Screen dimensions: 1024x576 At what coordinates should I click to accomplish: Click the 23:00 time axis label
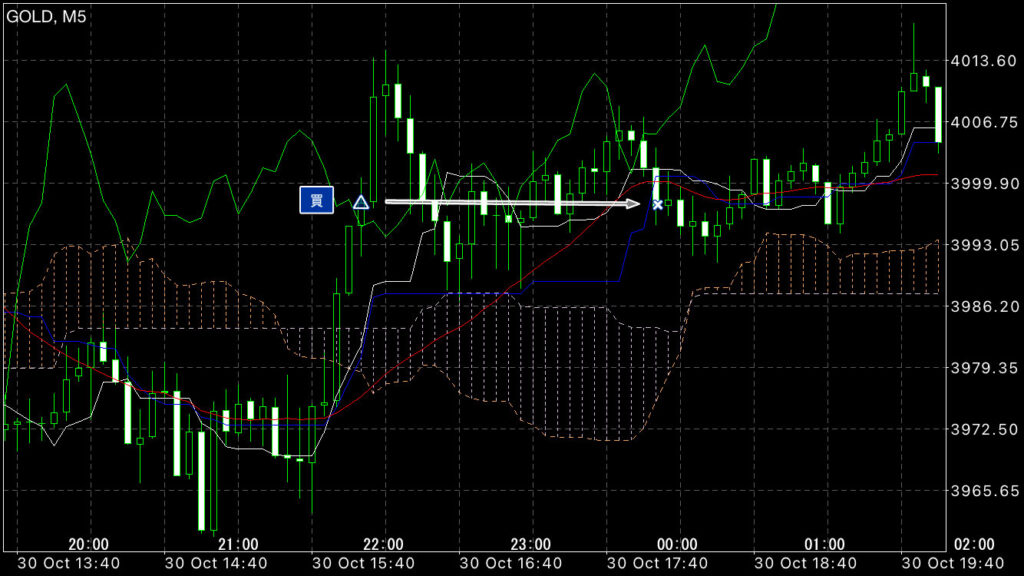point(530,544)
